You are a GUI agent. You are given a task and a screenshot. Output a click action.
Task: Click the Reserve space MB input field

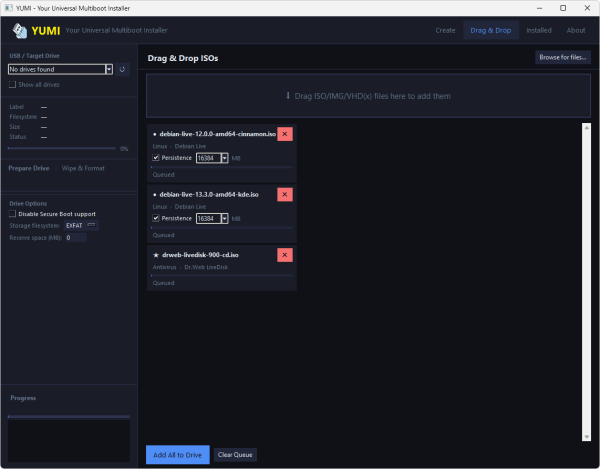pos(75,238)
